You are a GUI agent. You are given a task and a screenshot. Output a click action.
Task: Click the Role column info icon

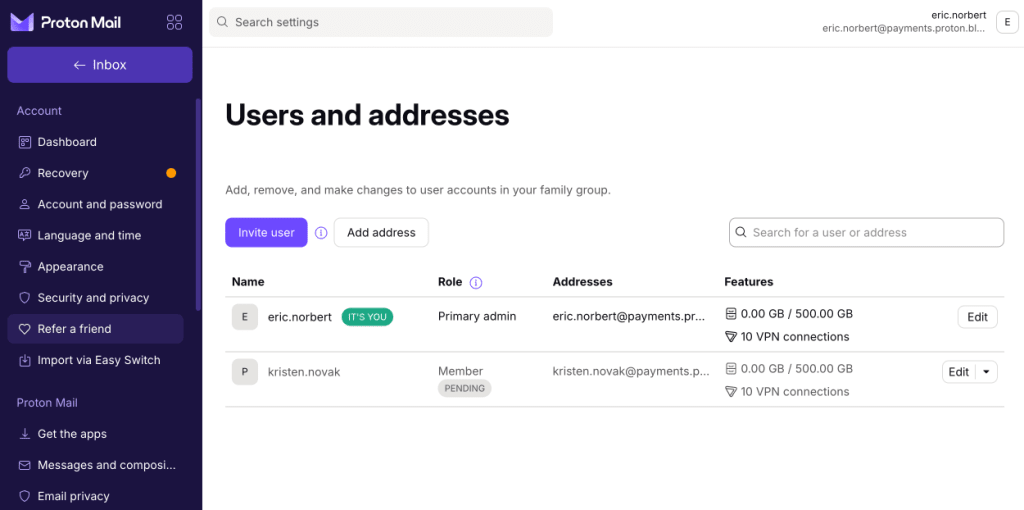tap(476, 283)
